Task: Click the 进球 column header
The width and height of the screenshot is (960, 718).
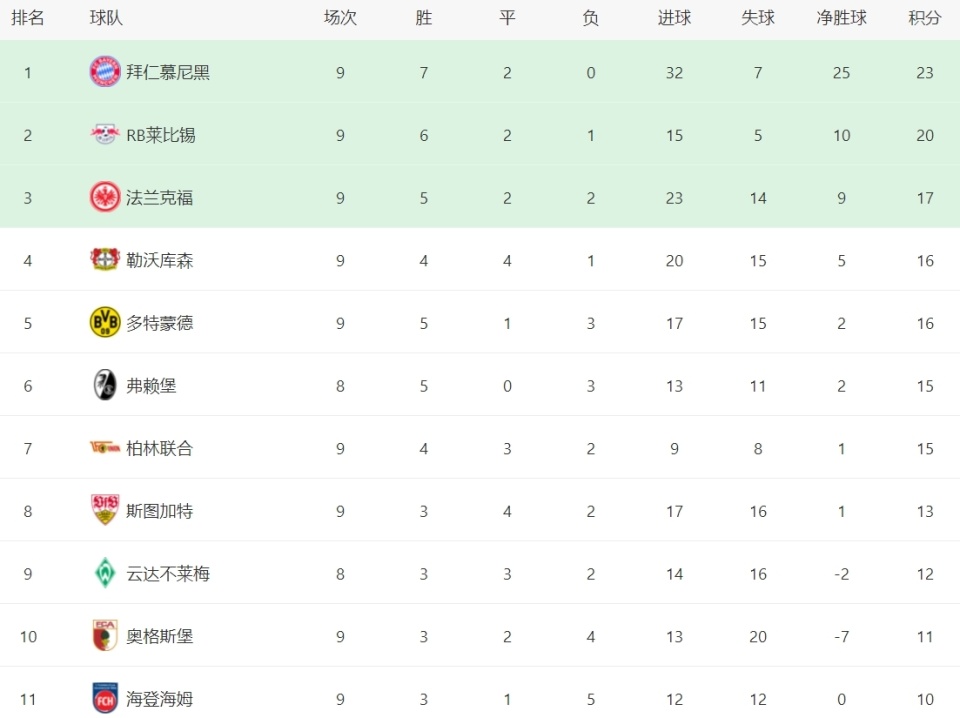Action: click(674, 18)
